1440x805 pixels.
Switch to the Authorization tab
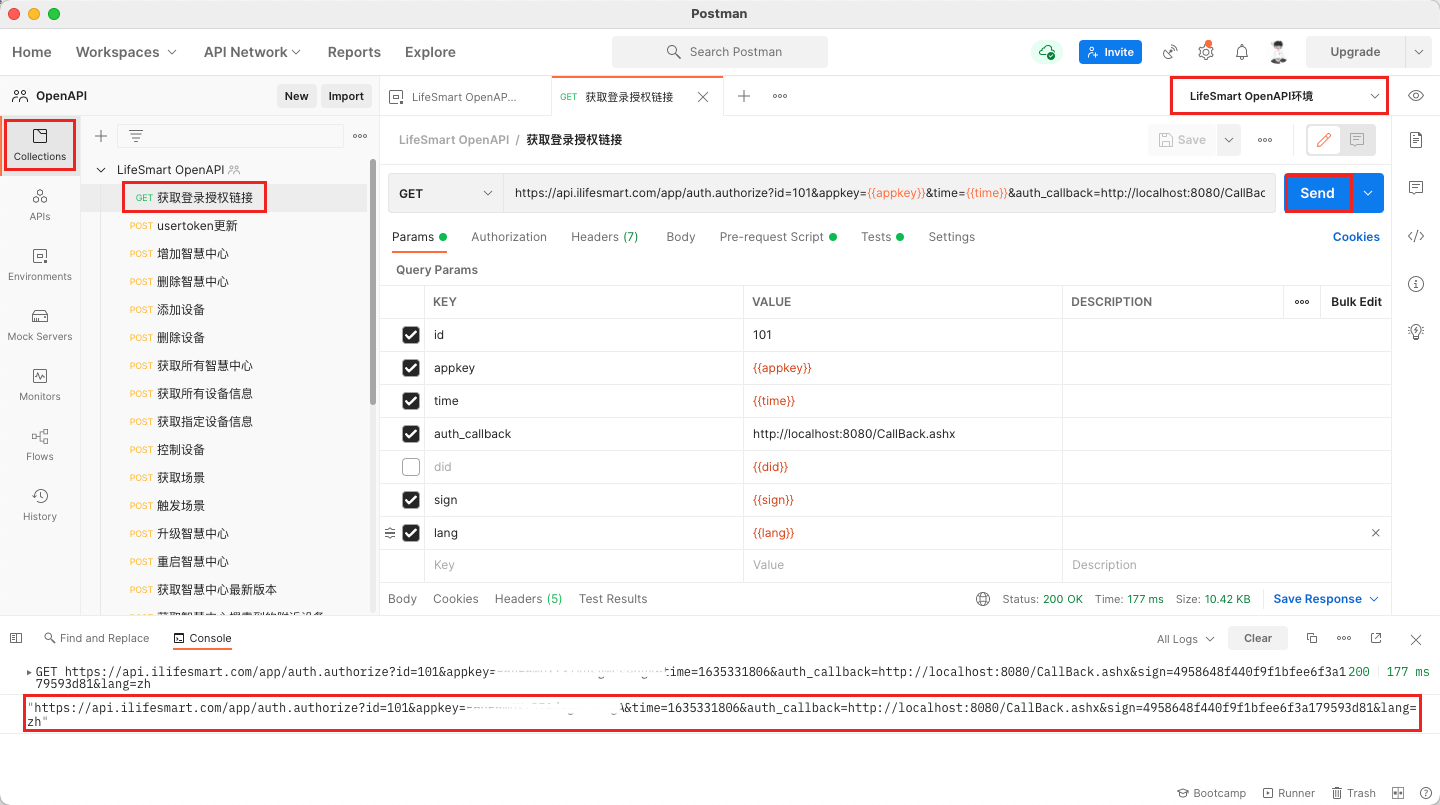pos(509,237)
